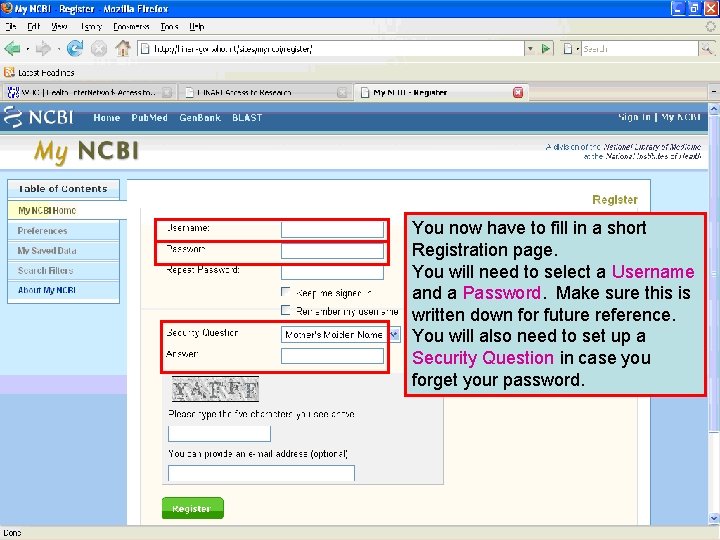Click the Home link in NCBI header
Screen dimensions: 720x540
coord(107,118)
